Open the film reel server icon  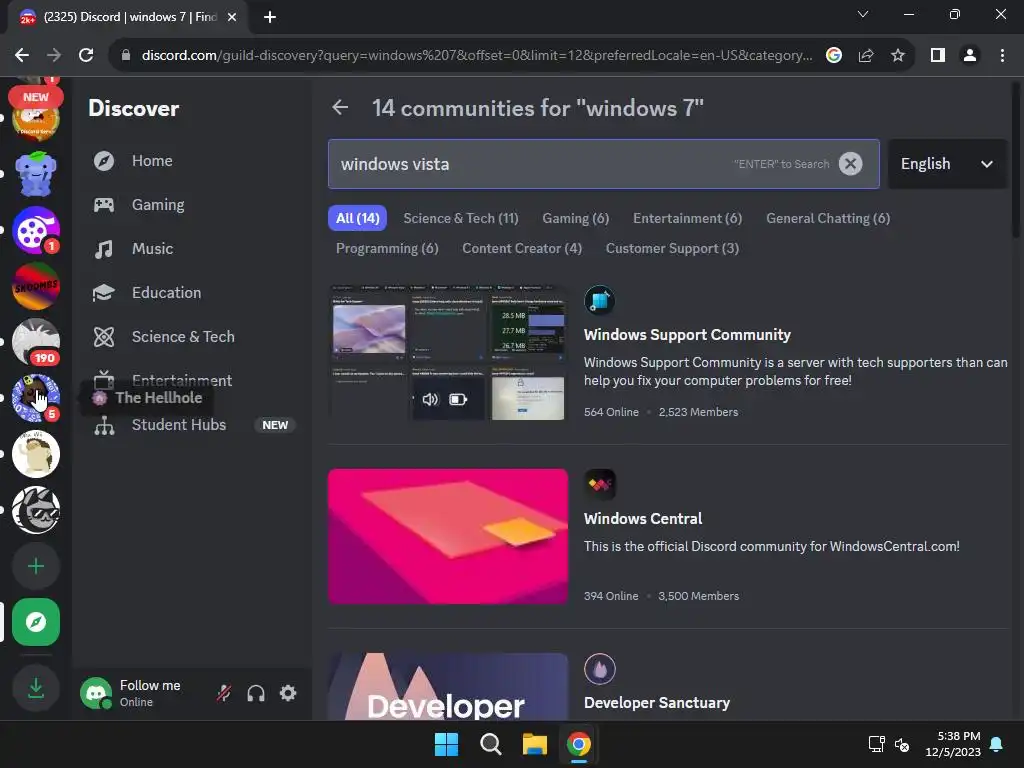(x=36, y=230)
